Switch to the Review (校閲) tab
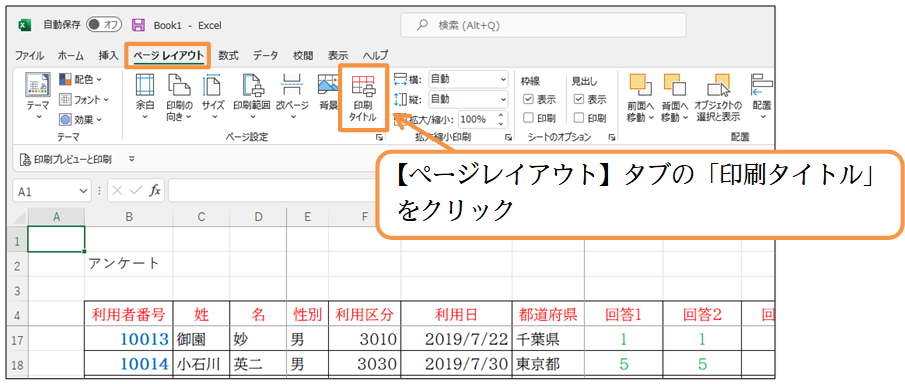The width and height of the screenshot is (905, 384). coord(303,55)
